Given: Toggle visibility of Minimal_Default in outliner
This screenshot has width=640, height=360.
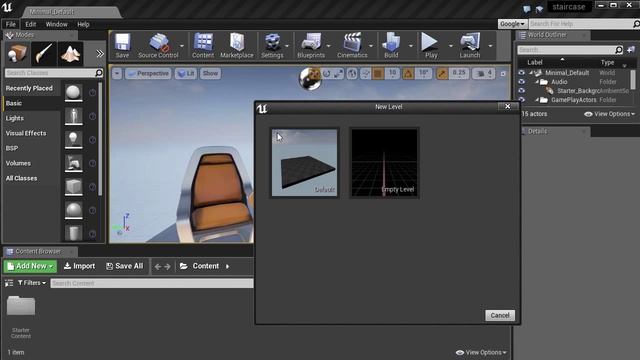Looking at the screenshot, I should 521,73.
